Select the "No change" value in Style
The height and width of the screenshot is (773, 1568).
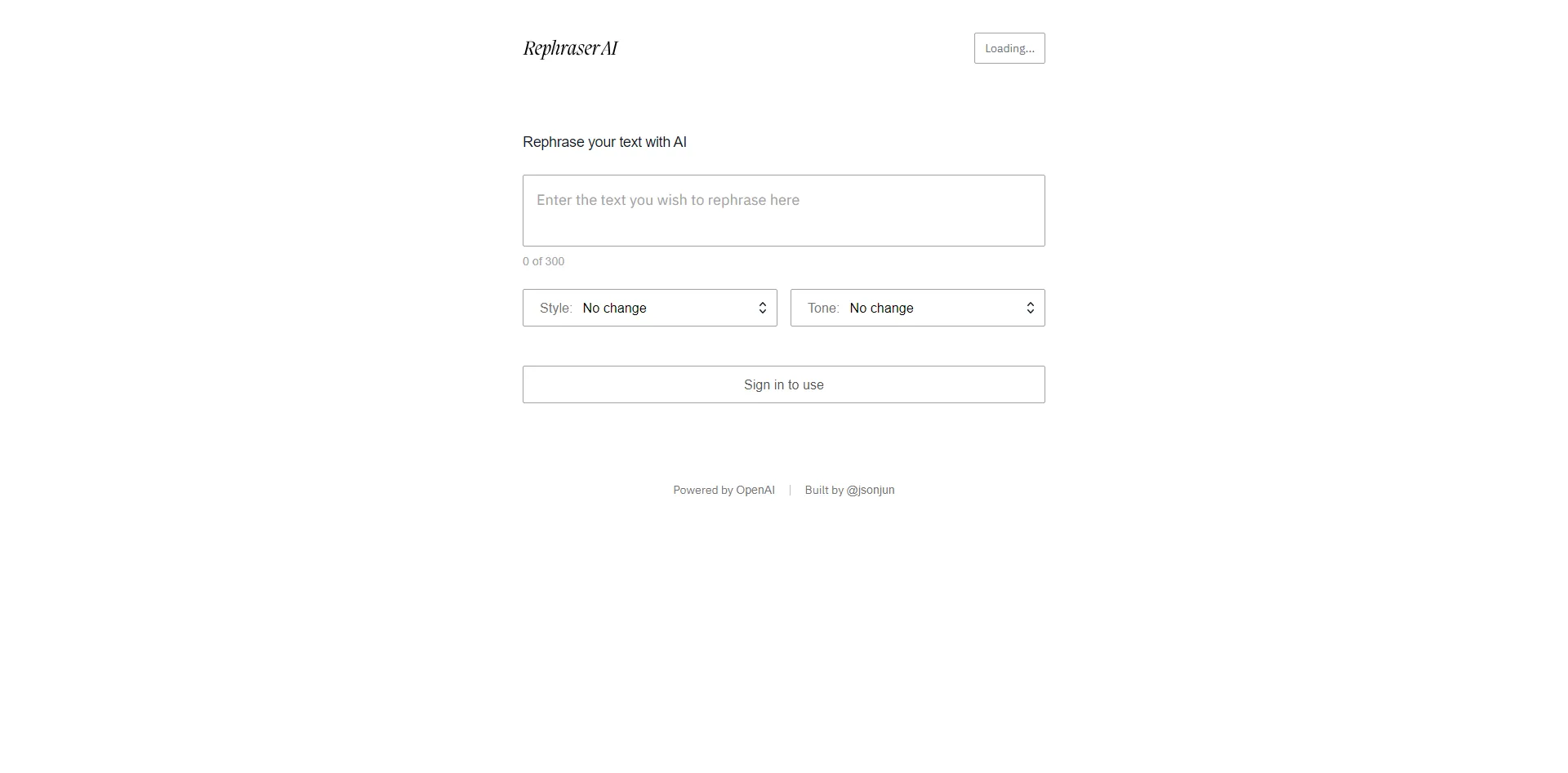(x=614, y=308)
